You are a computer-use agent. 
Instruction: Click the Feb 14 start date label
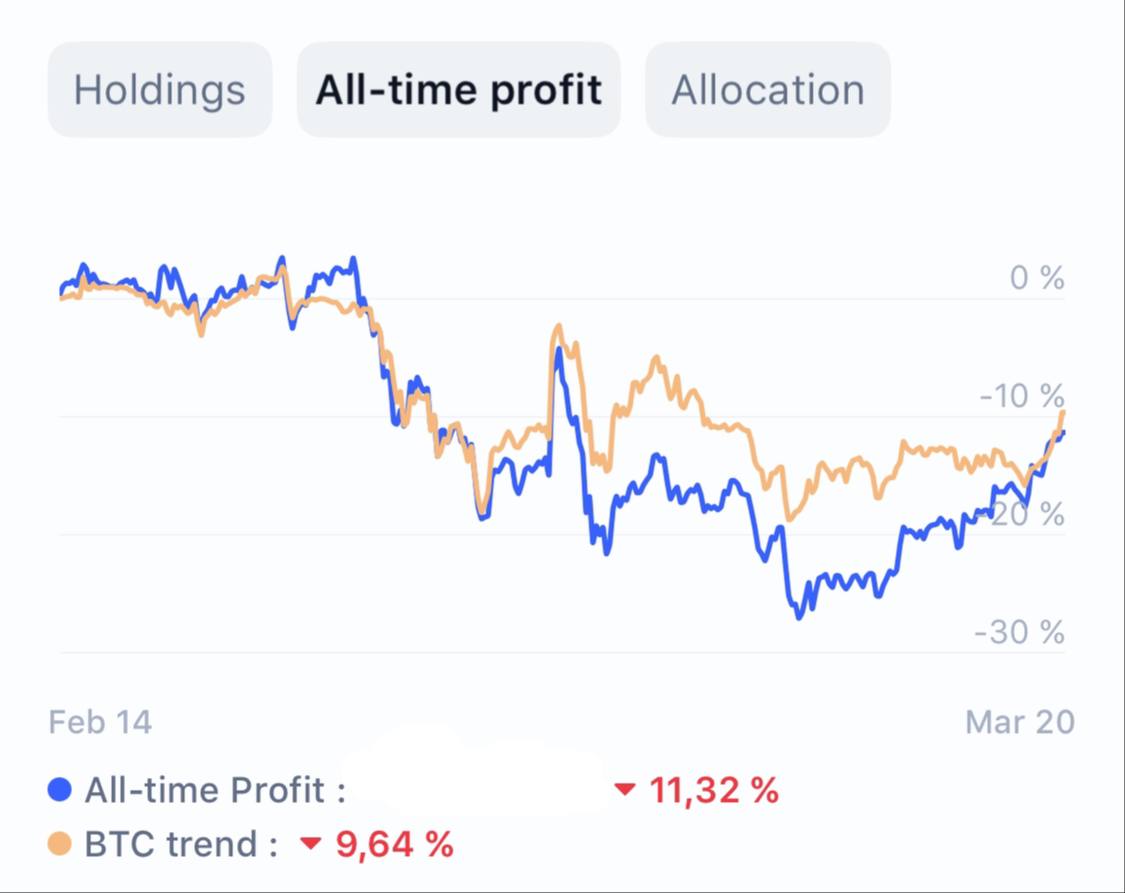(x=100, y=721)
